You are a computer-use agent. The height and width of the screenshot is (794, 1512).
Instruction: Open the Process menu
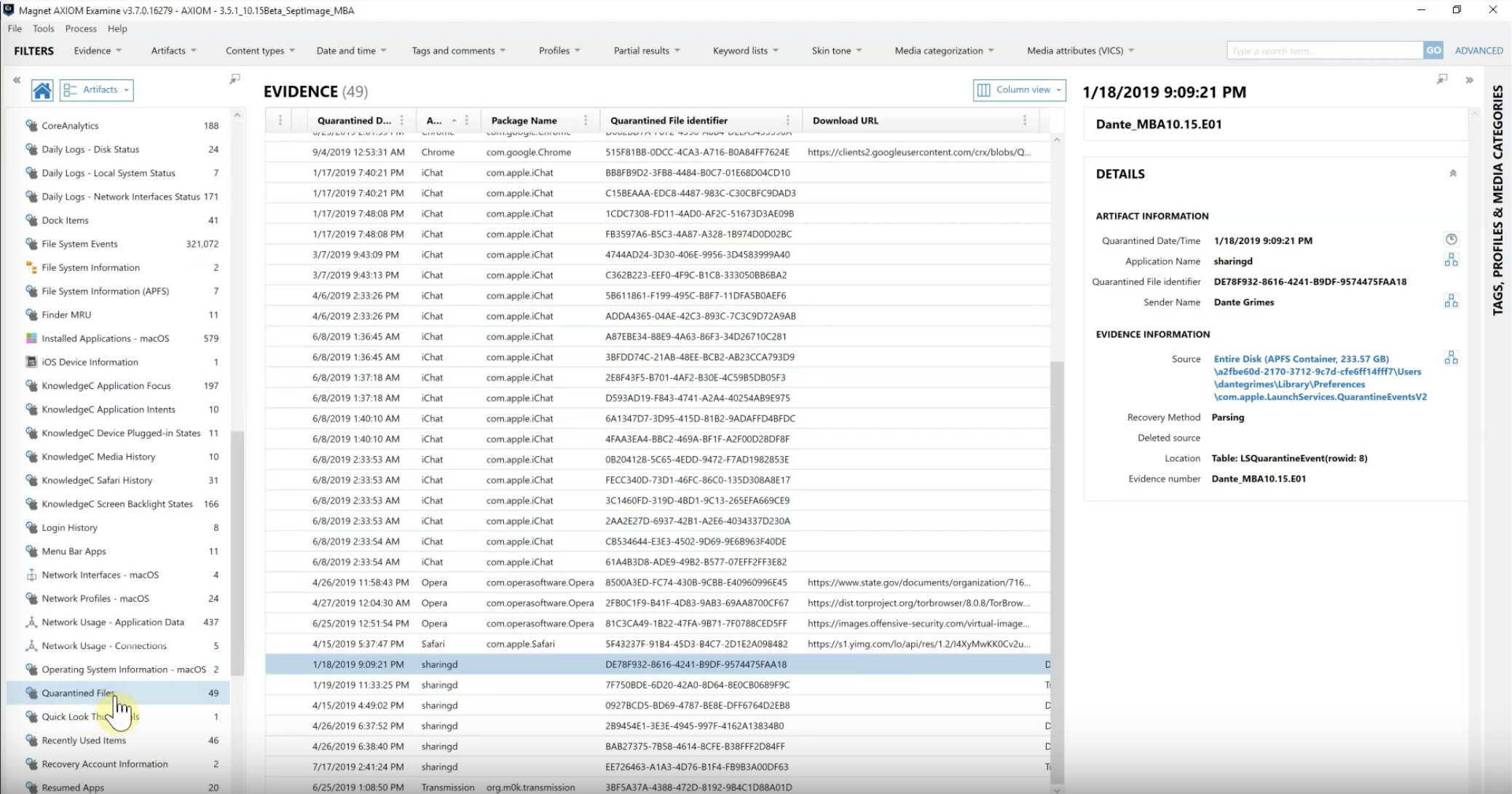pyautogui.click(x=81, y=28)
